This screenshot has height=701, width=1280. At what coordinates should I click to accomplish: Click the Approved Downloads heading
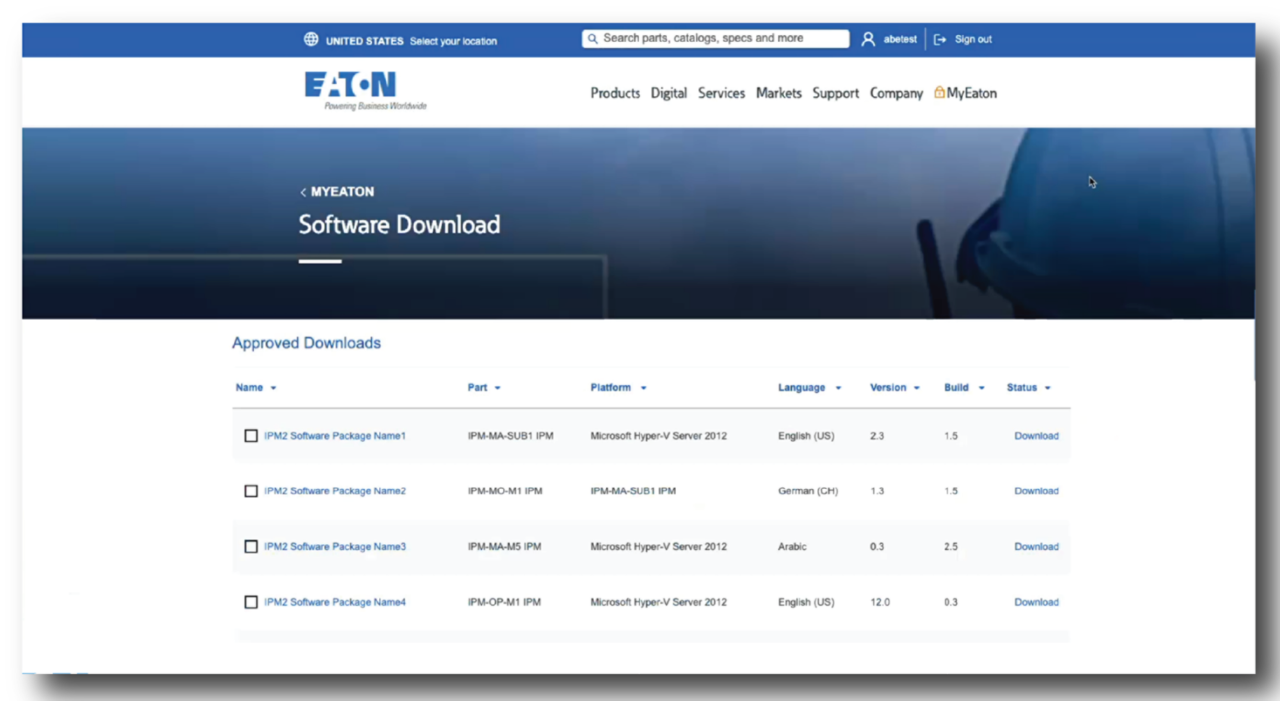(306, 343)
